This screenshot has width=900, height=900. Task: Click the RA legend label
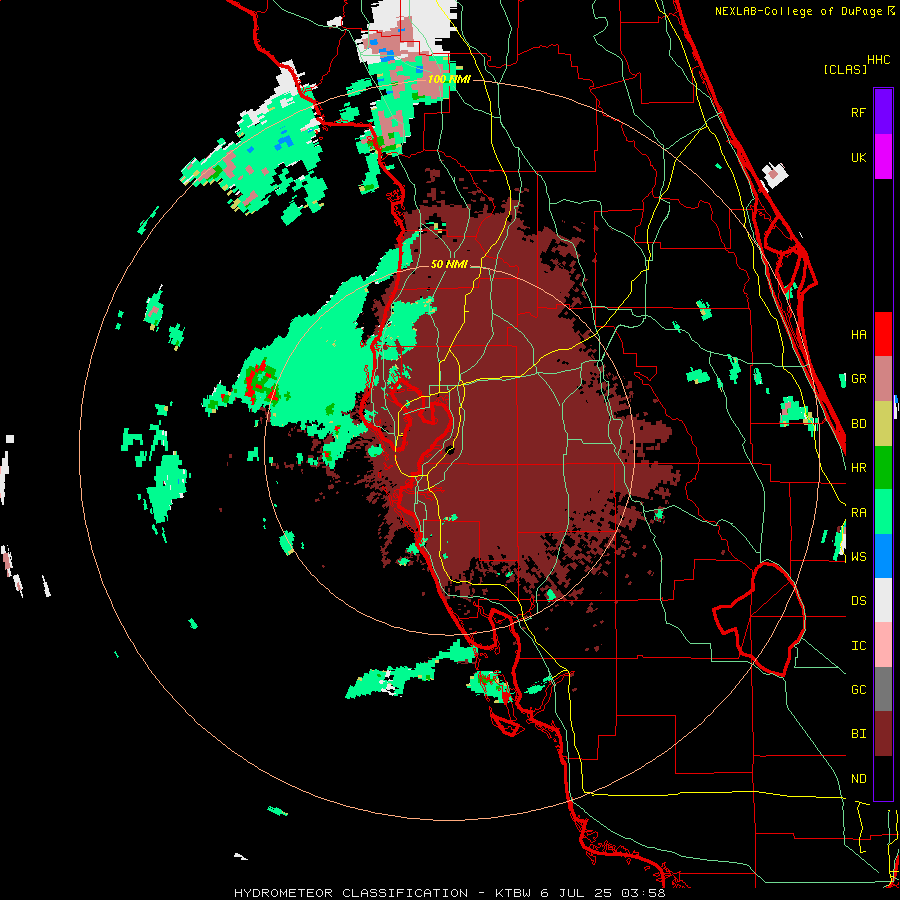click(858, 513)
